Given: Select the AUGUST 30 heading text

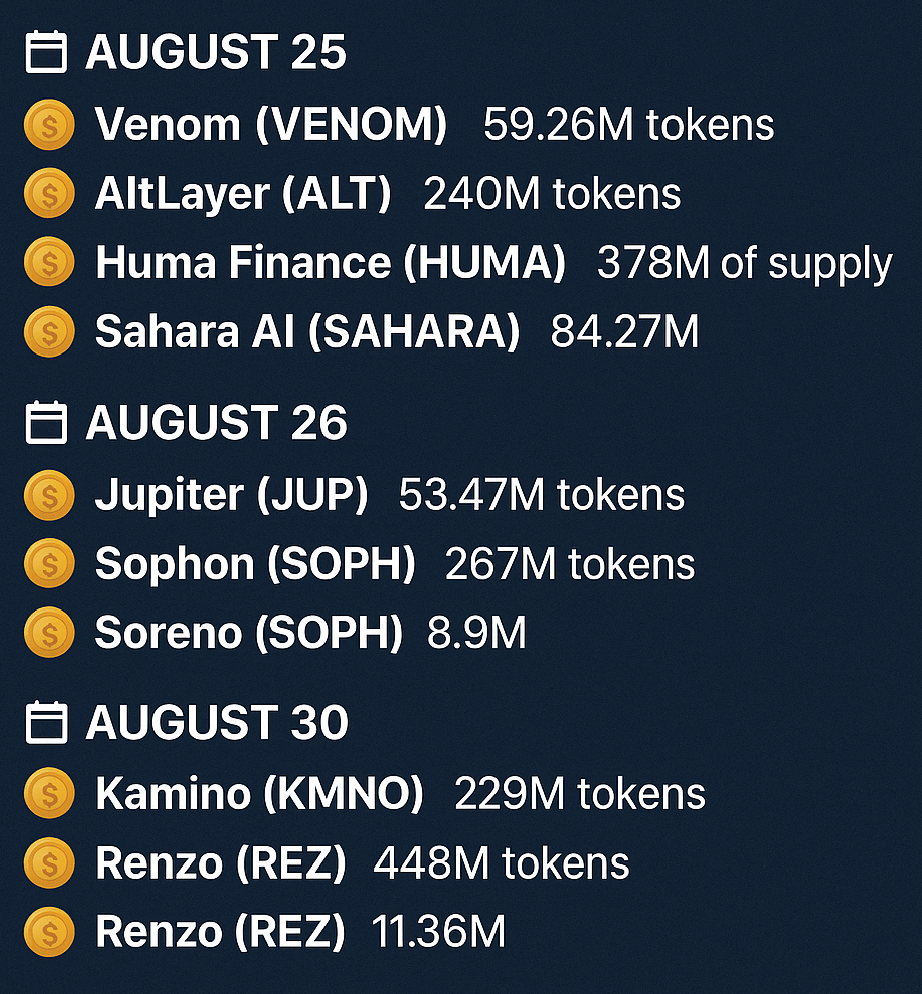Looking at the screenshot, I should (x=217, y=722).
